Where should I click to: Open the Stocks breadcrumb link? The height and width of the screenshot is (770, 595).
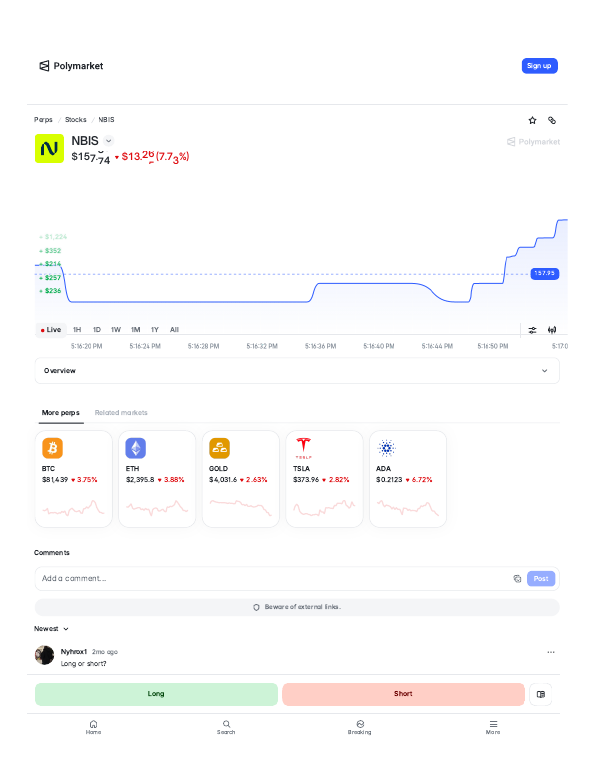[x=76, y=119]
